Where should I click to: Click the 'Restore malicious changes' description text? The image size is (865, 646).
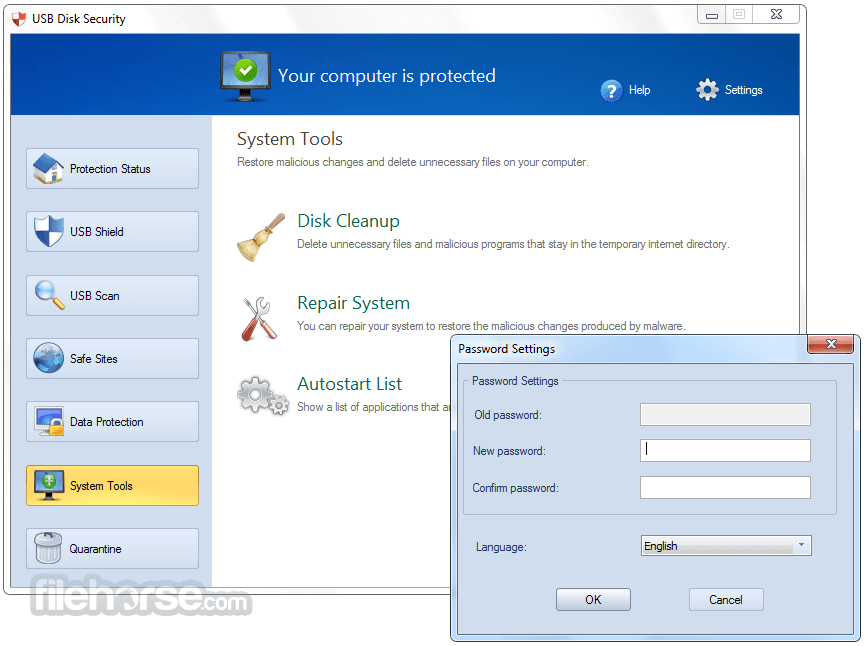click(x=413, y=162)
